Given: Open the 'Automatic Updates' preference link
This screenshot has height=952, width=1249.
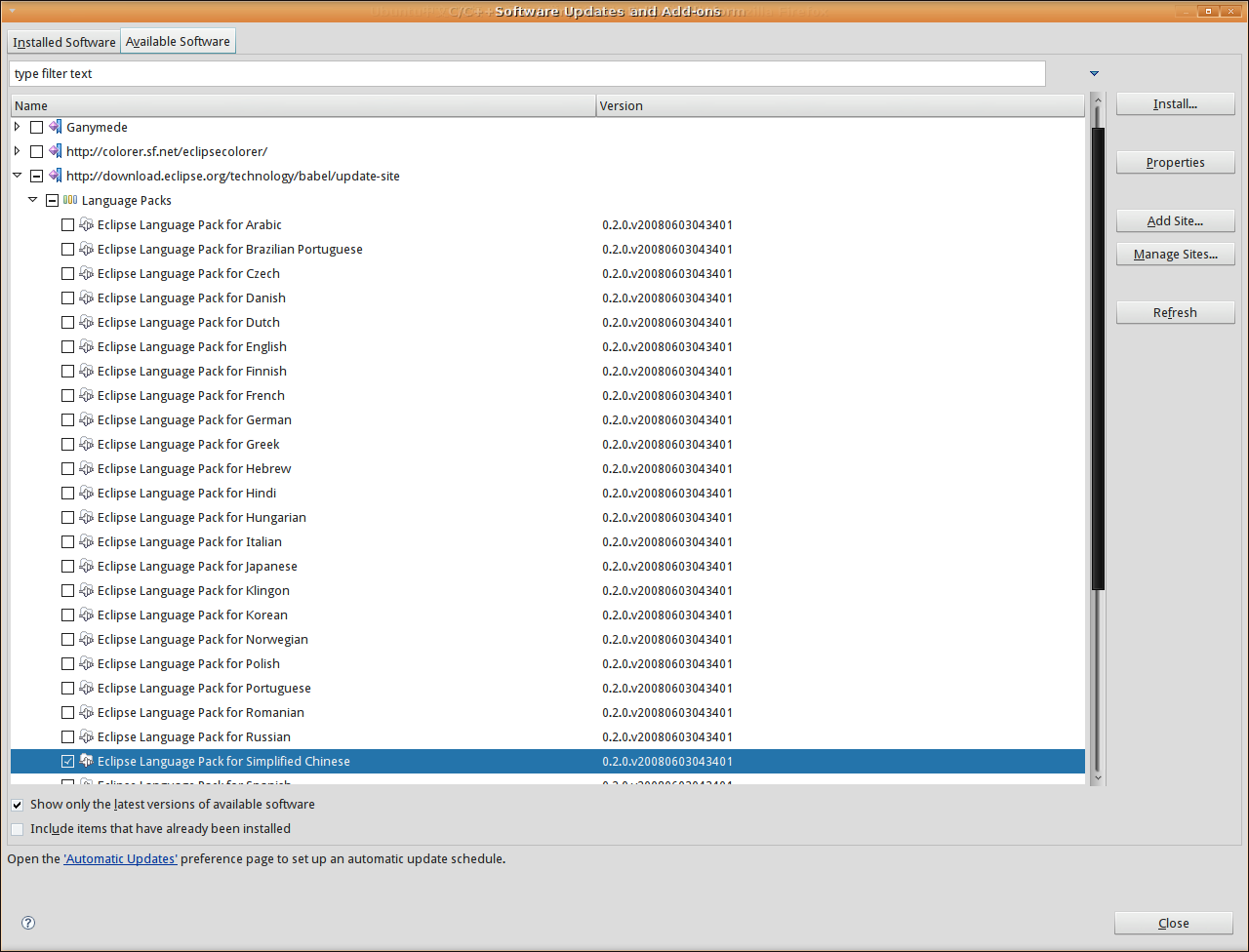Looking at the screenshot, I should tap(121, 859).
